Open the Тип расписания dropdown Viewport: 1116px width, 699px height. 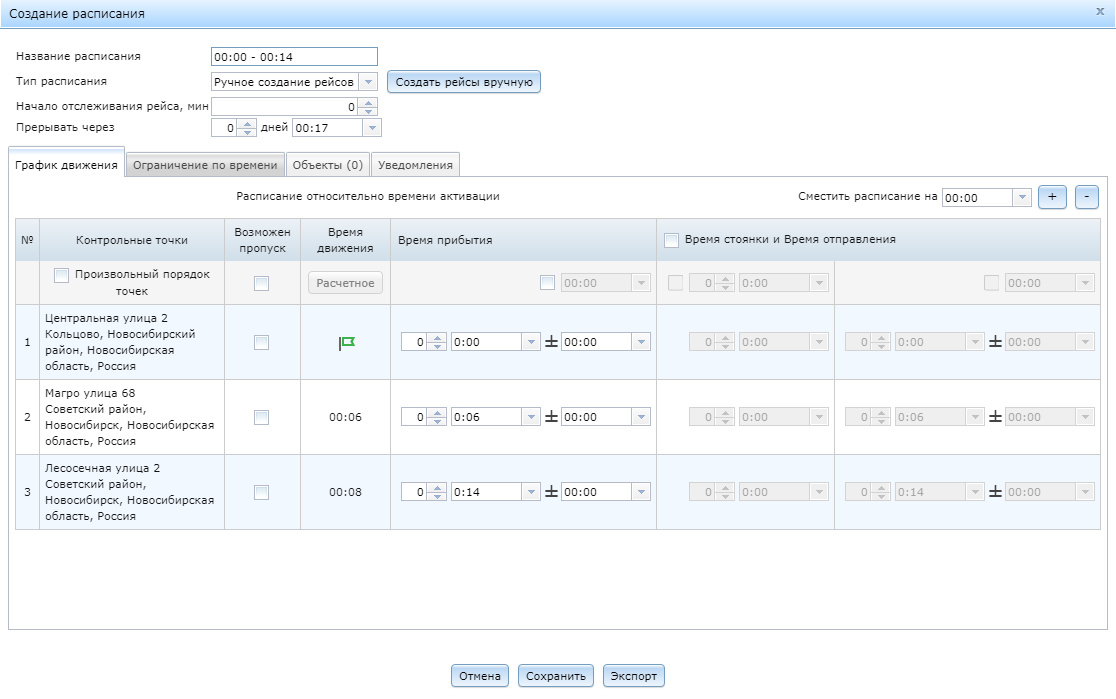coord(369,82)
